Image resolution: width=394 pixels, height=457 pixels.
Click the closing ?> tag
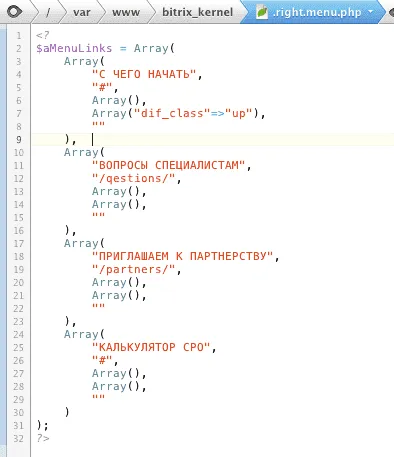pos(43,438)
